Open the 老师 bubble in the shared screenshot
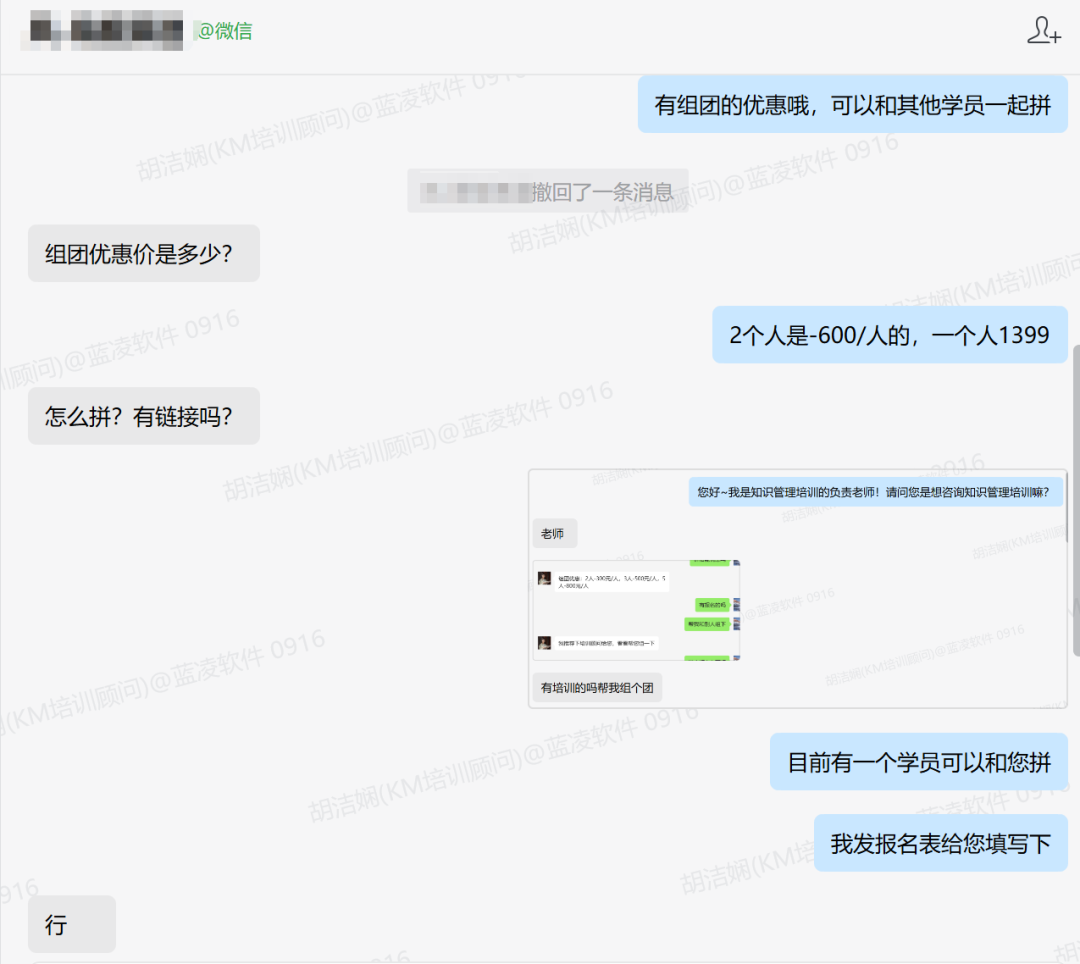This screenshot has width=1080, height=964. coord(553,534)
